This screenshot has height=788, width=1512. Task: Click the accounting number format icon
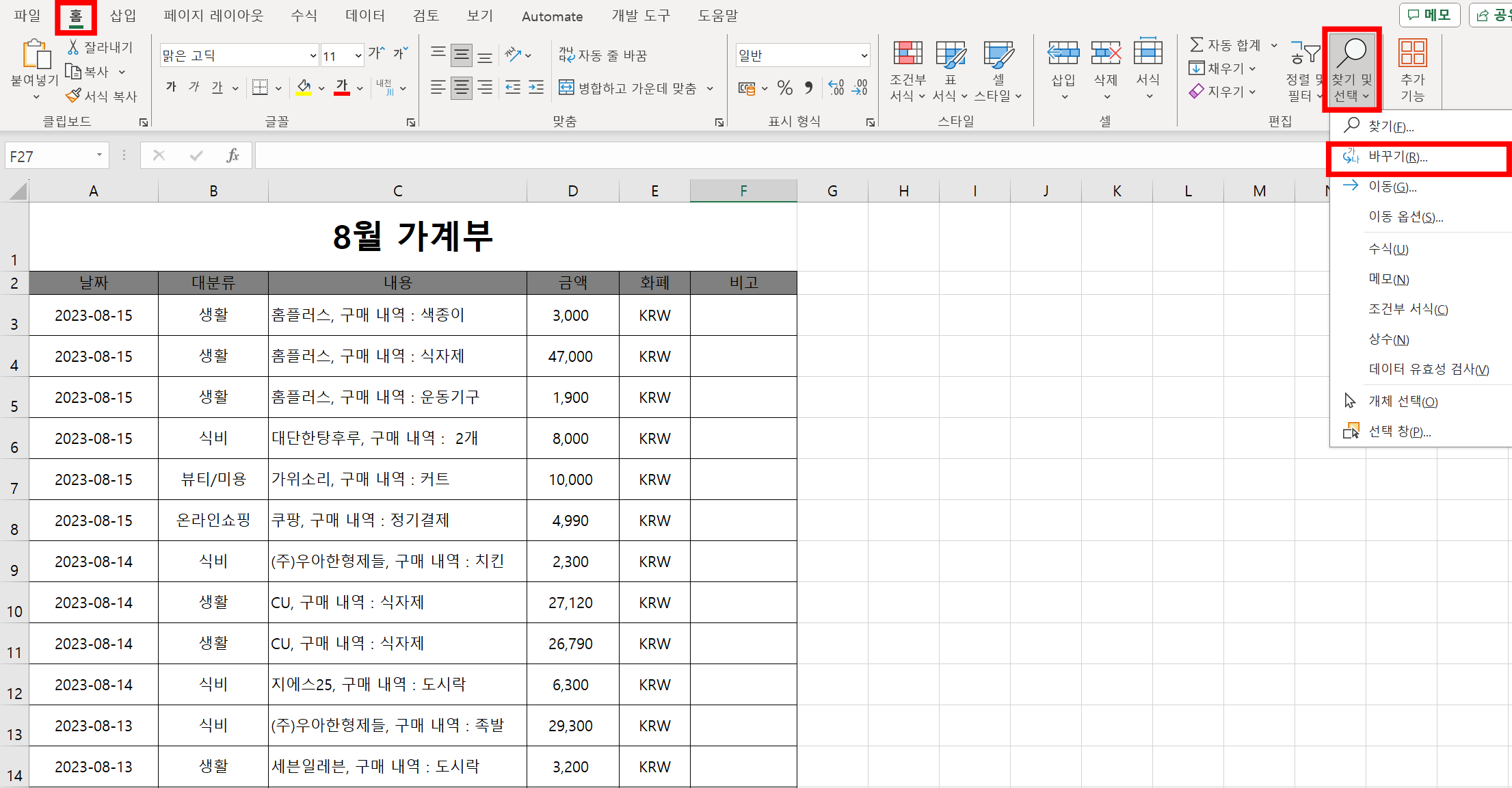click(747, 88)
